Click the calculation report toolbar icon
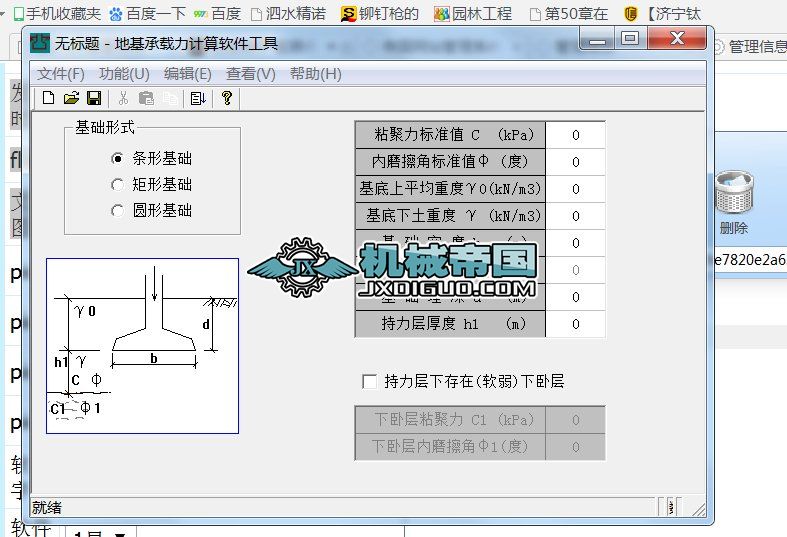 click(198, 98)
